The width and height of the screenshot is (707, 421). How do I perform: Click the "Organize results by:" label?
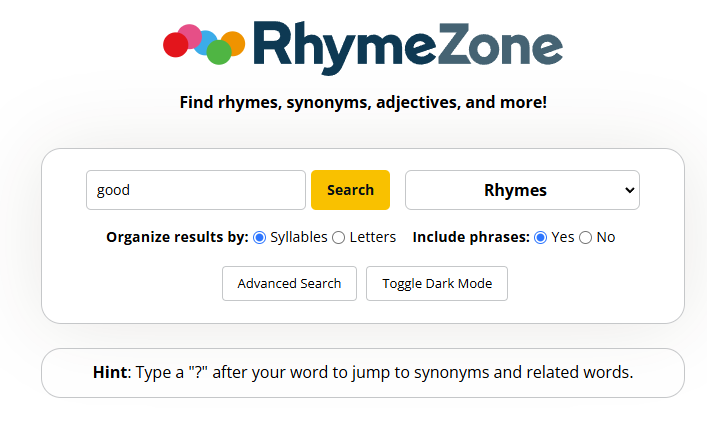coord(177,237)
